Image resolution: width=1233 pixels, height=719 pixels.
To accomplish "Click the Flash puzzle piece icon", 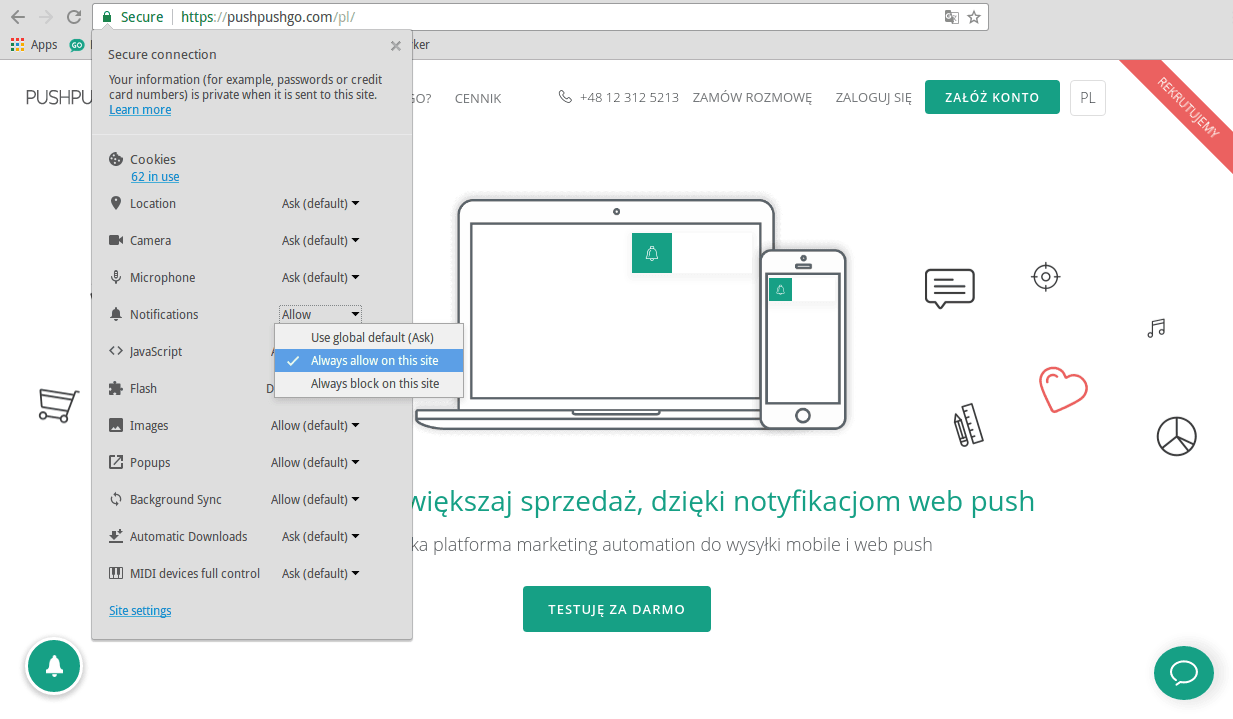I will point(116,388).
